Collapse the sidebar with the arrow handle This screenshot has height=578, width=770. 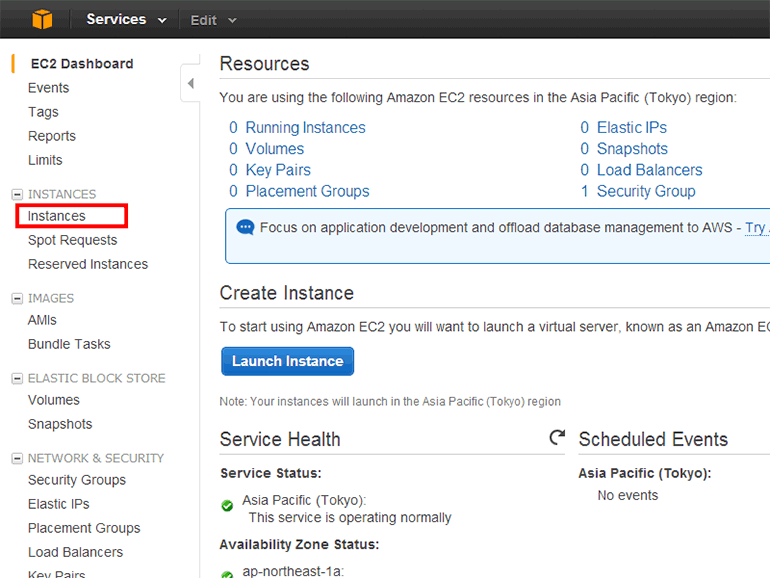coord(190,84)
